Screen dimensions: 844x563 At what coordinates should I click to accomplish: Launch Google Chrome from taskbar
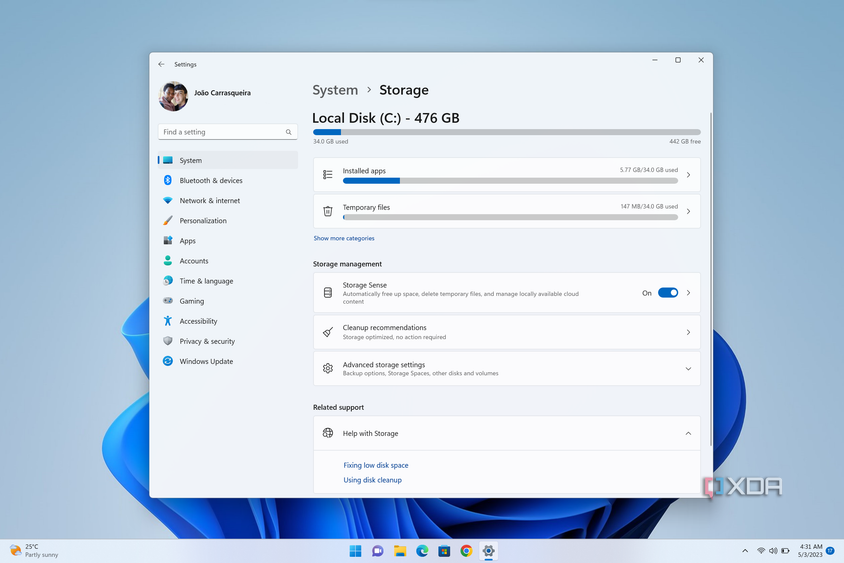click(466, 551)
